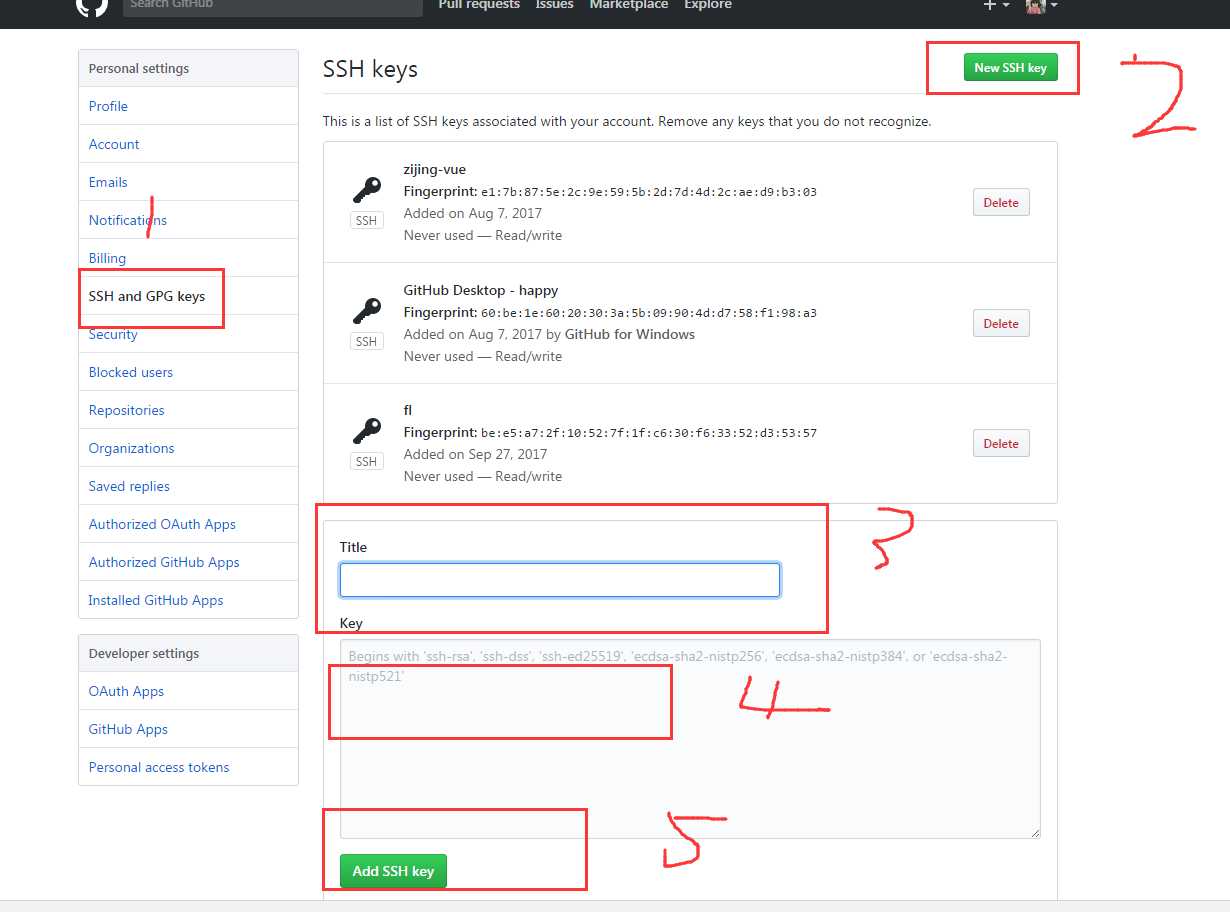Click the SSH keys page heading
The height and width of the screenshot is (912, 1230).
(370, 69)
